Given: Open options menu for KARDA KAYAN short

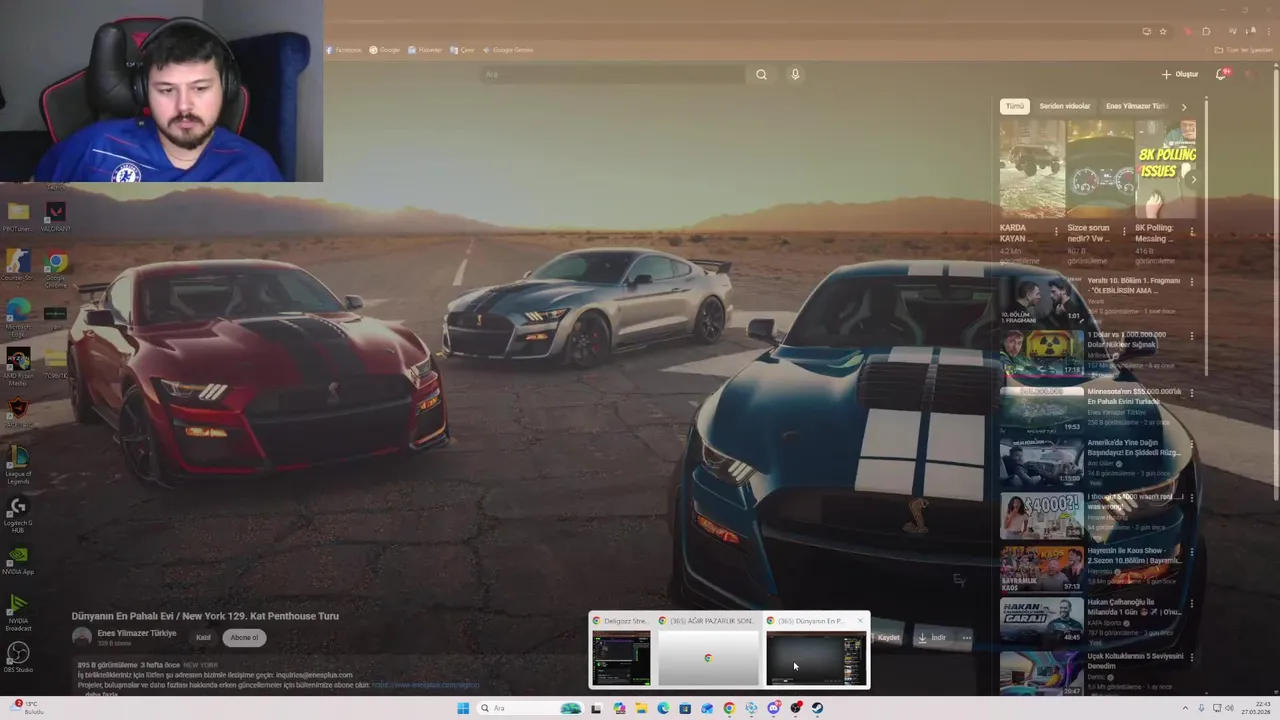Looking at the screenshot, I should tap(1056, 231).
